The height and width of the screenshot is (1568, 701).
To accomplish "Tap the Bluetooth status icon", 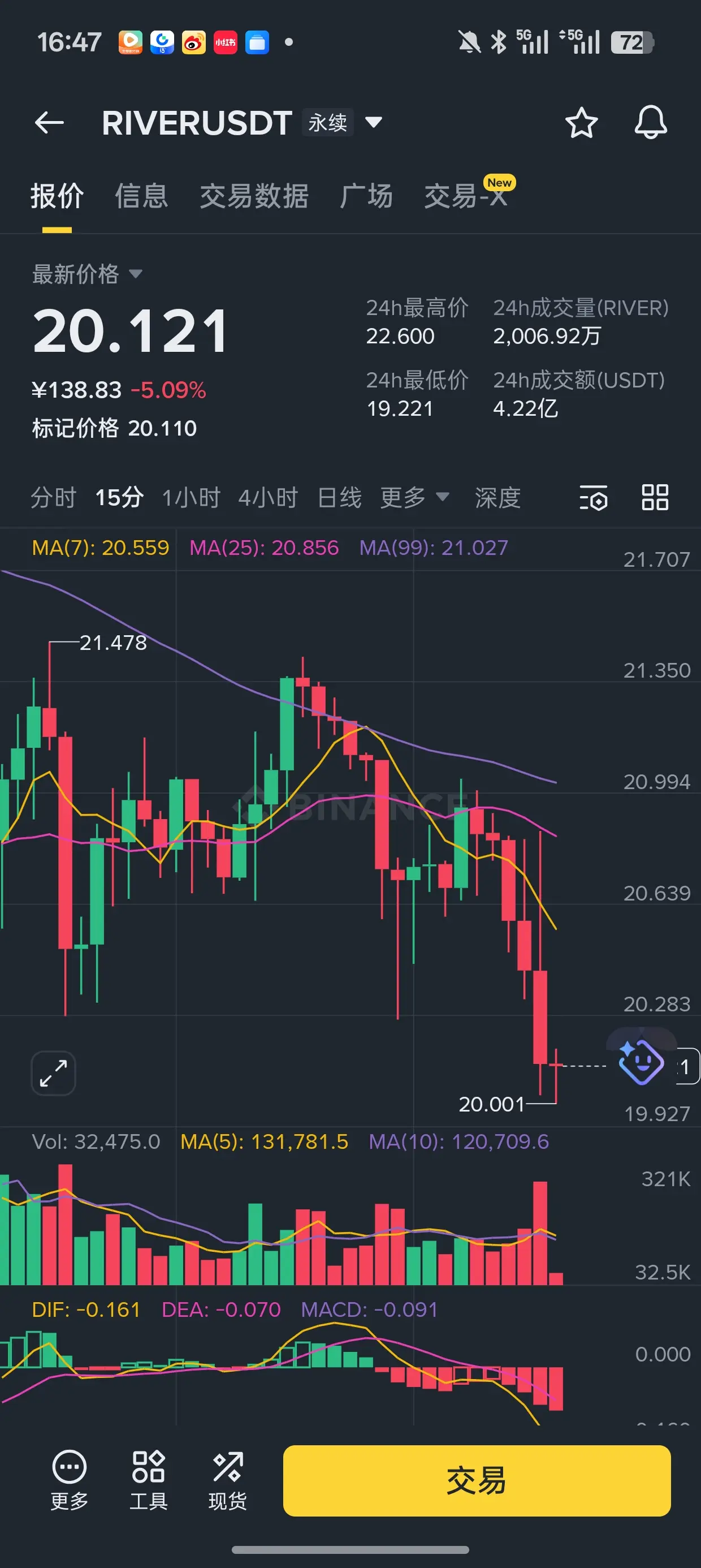I will point(499,42).
